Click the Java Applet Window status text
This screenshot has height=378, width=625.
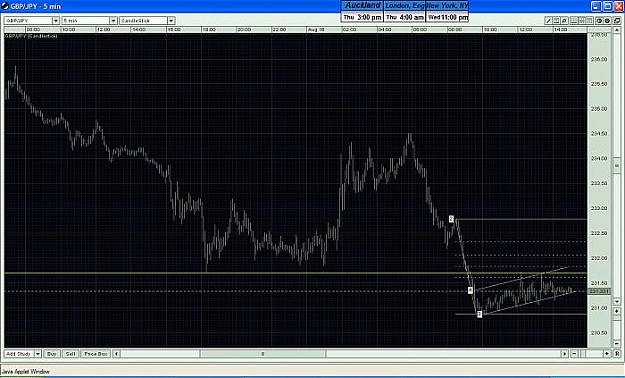(26, 372)
